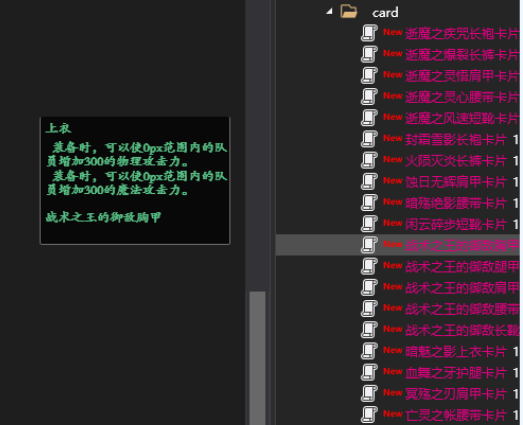Screen dimensions: 523x425
Task: Select file 蚀日无辉肩甲卡片
Action: (x=456, y=182)
